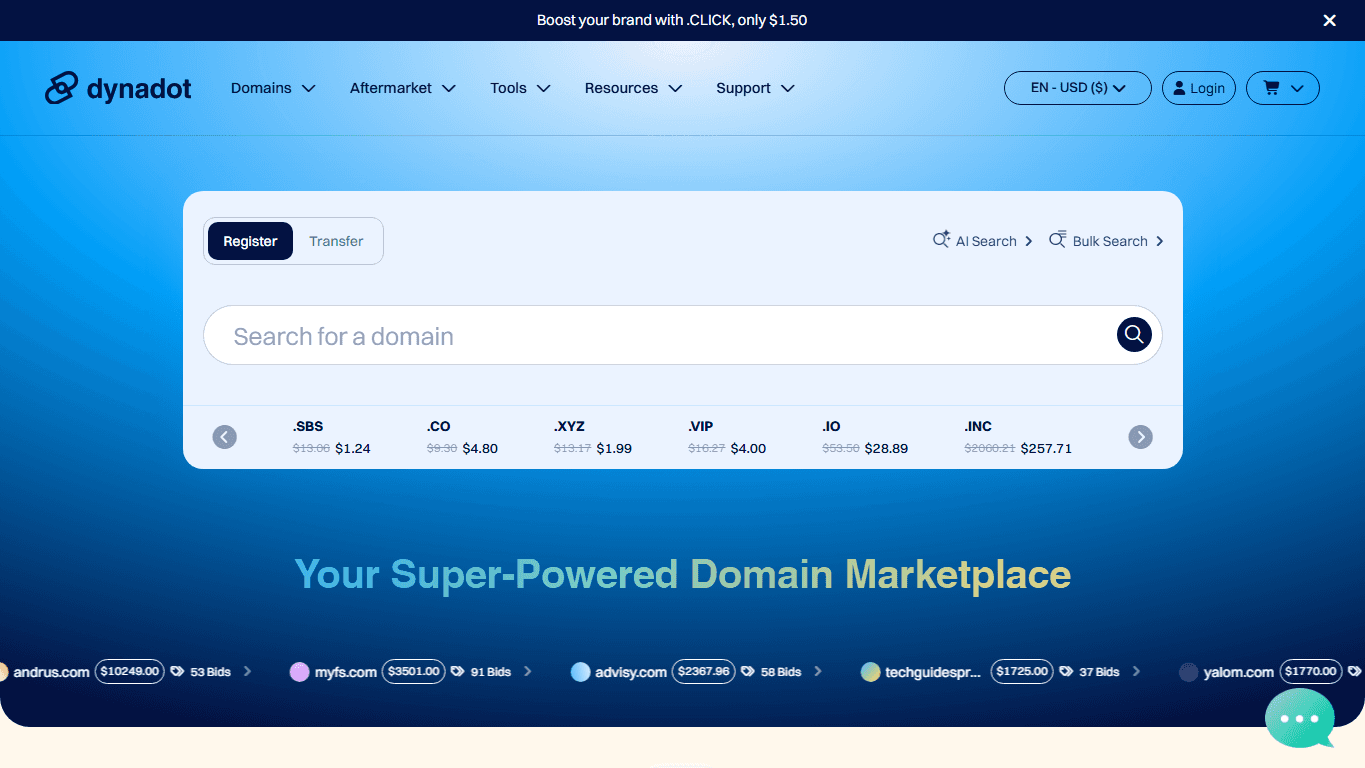The height and width of the screenshot is (768, 1365).
Task: Select the .SBS domain deal
Action: (x=331, y=437)
